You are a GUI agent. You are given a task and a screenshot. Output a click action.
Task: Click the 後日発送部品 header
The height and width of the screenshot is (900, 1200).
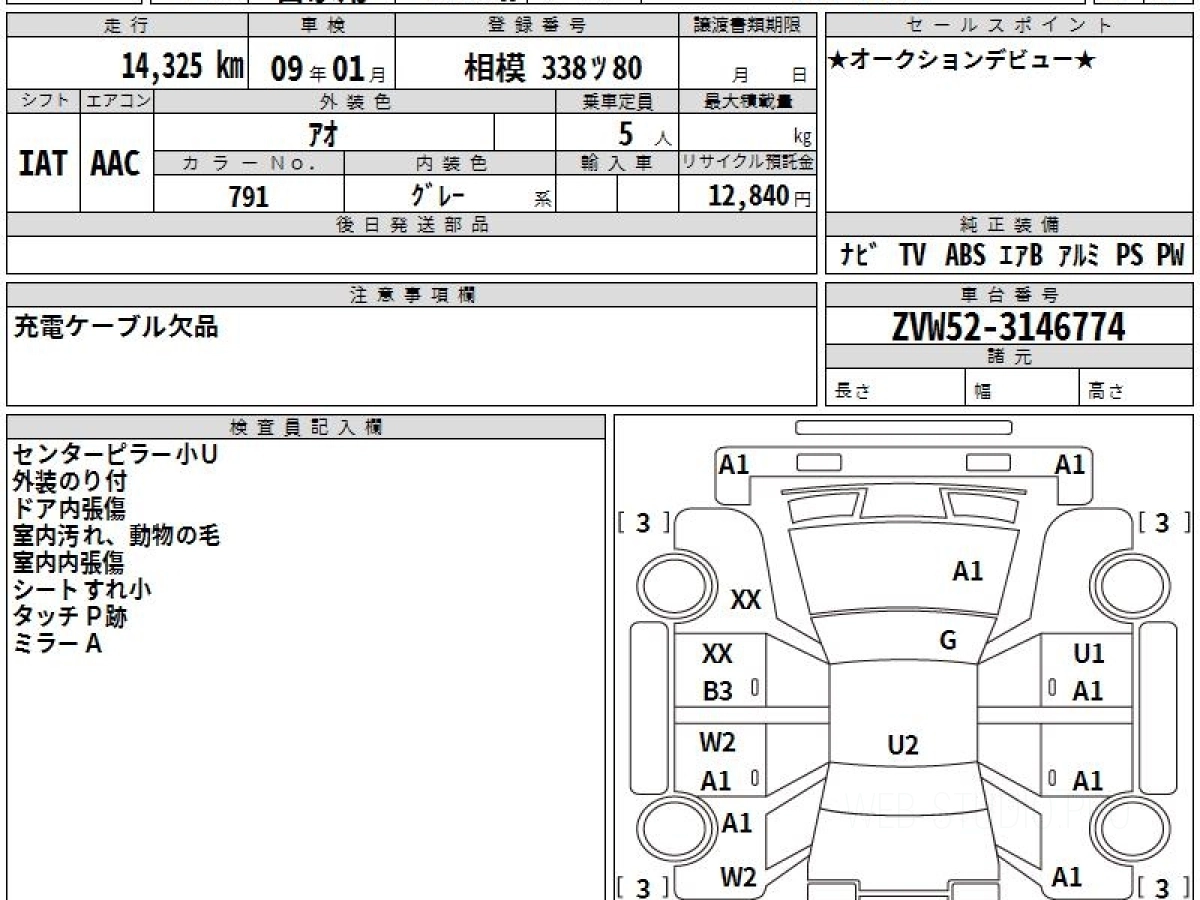pos(411,225)
